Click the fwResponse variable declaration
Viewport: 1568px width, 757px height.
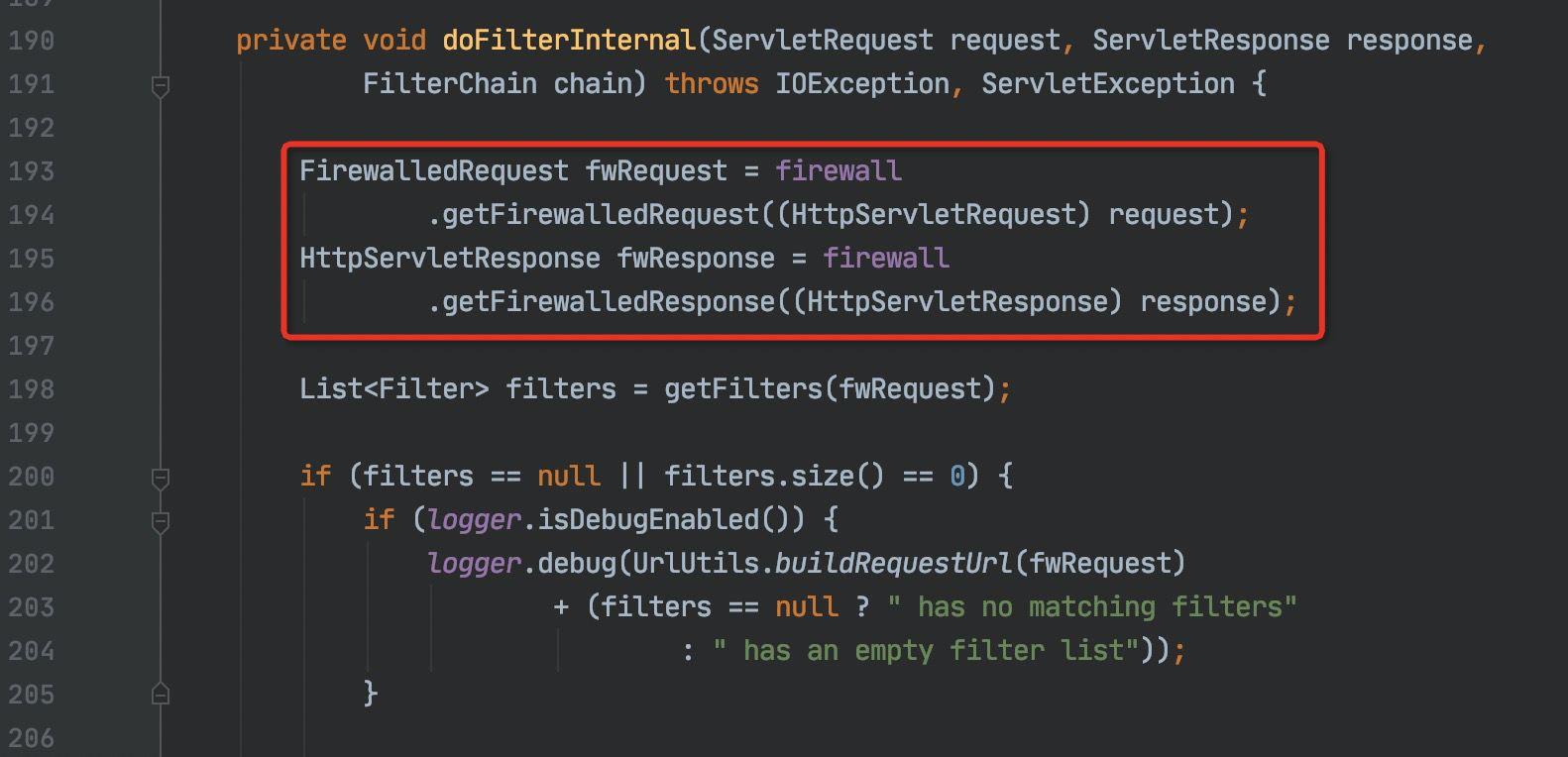tap(696, 259)
